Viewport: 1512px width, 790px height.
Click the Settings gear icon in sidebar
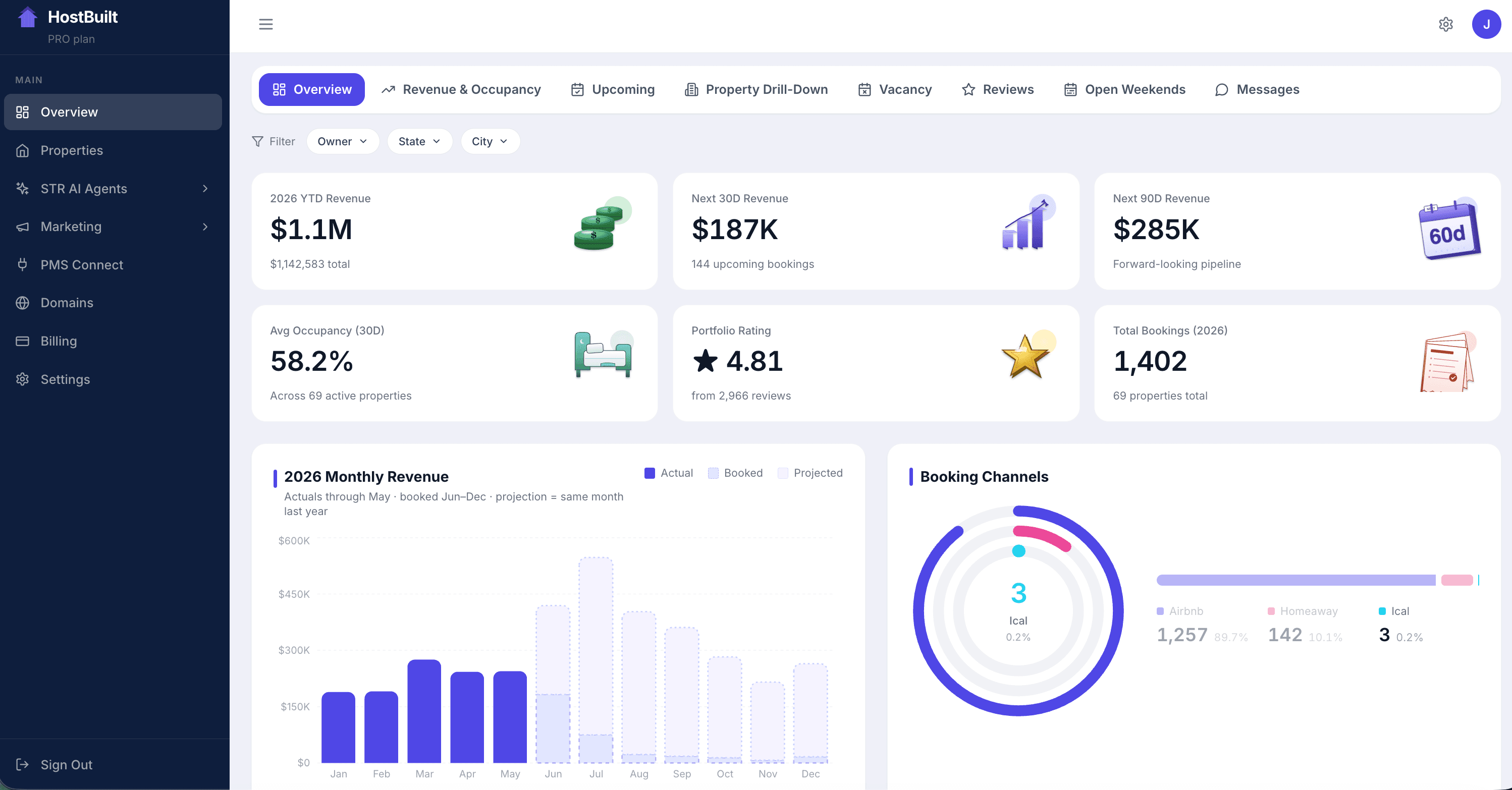pyautogui.click(x=22, y=379)
